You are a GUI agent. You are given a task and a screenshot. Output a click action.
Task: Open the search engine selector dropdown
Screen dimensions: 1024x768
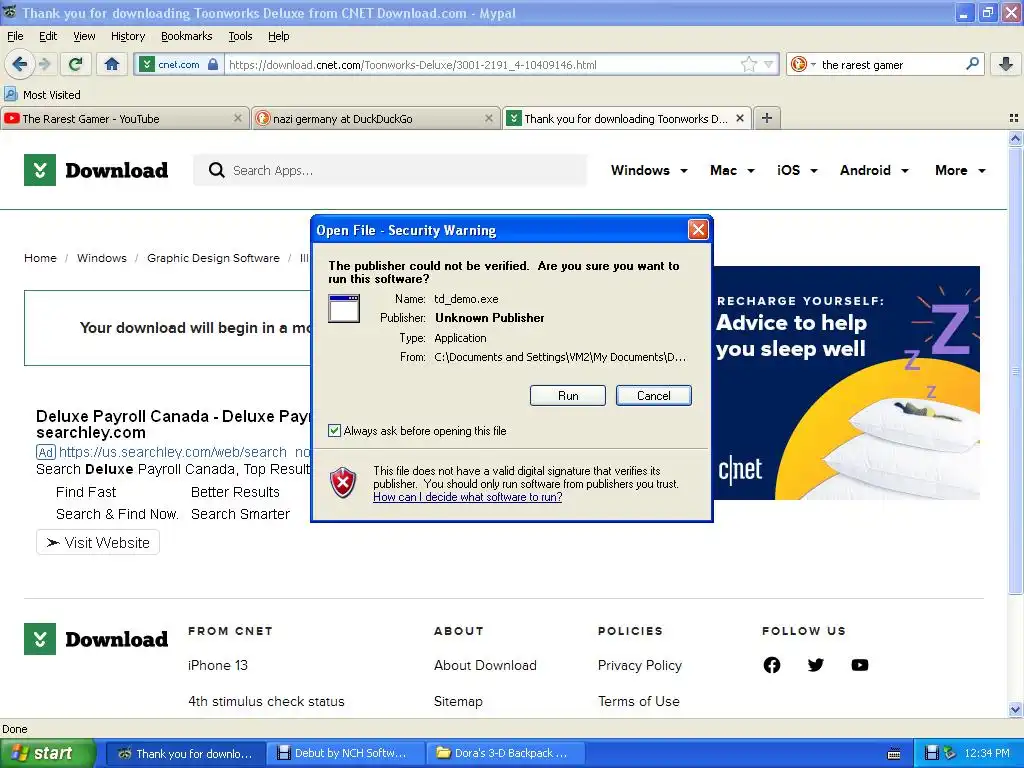pyautogui.click(x=813, y=65)
